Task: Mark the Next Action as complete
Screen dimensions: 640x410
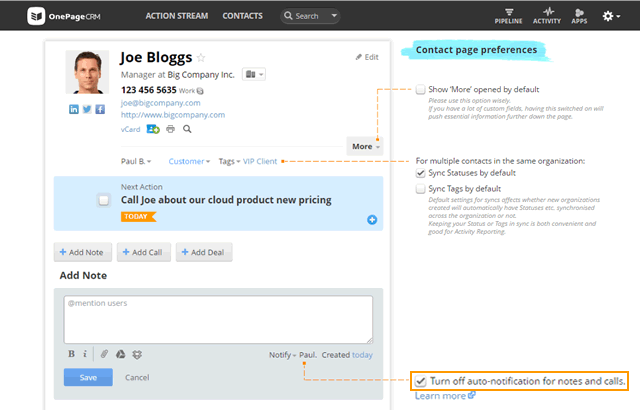Action: [104, 200]
